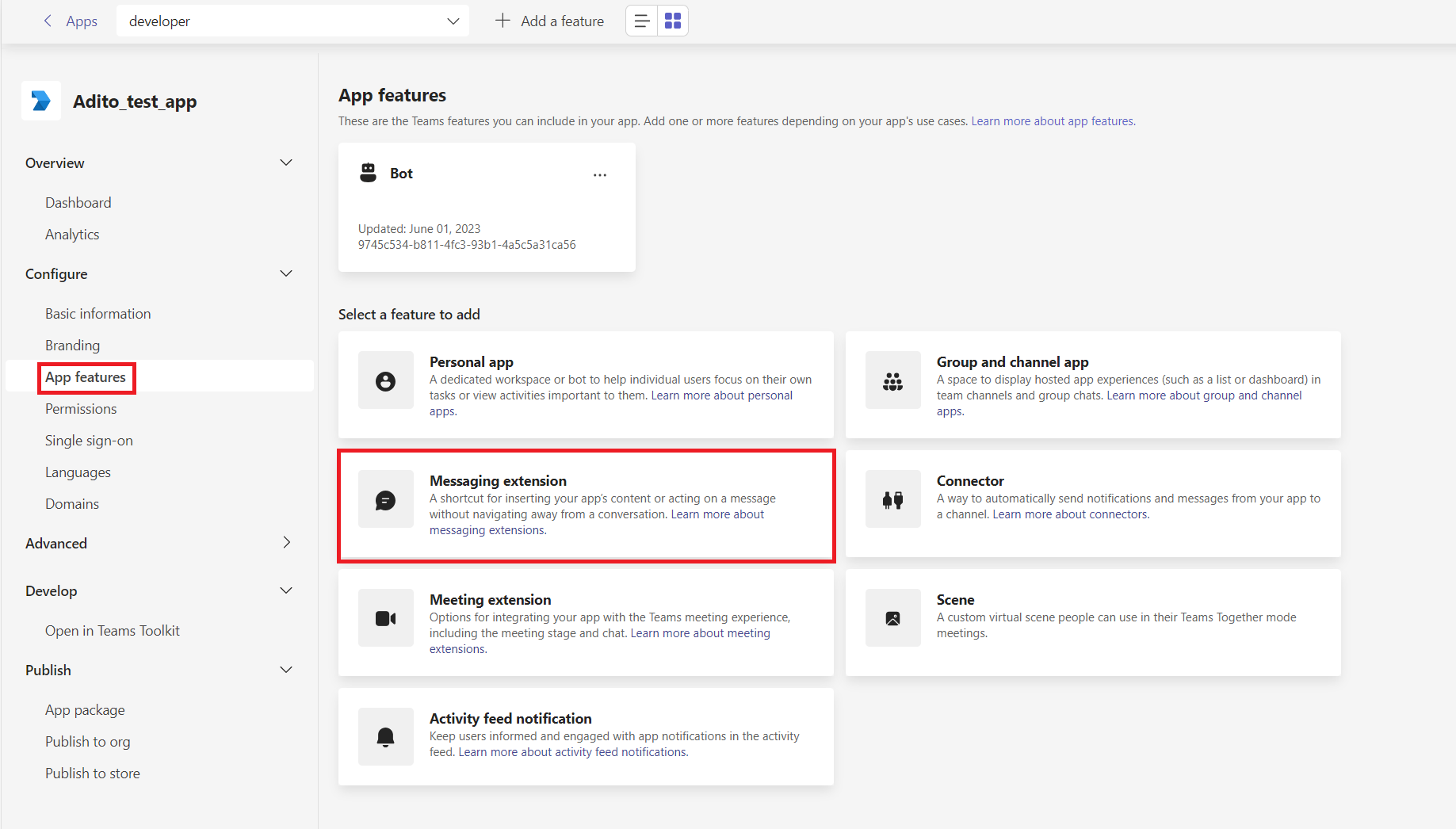Select the Personal app feature title
The width and height of the screenshot is (1456, 829).
[472, 362]
